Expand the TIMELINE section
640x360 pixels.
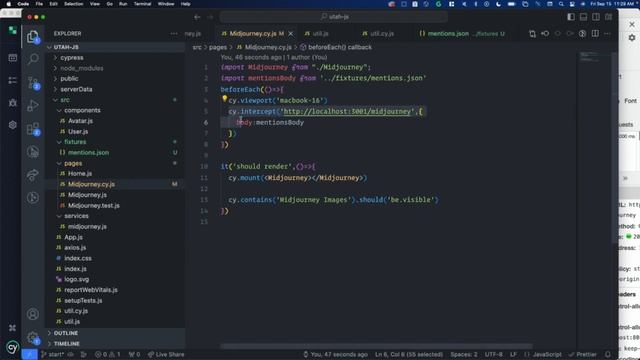tap(115, 344)
